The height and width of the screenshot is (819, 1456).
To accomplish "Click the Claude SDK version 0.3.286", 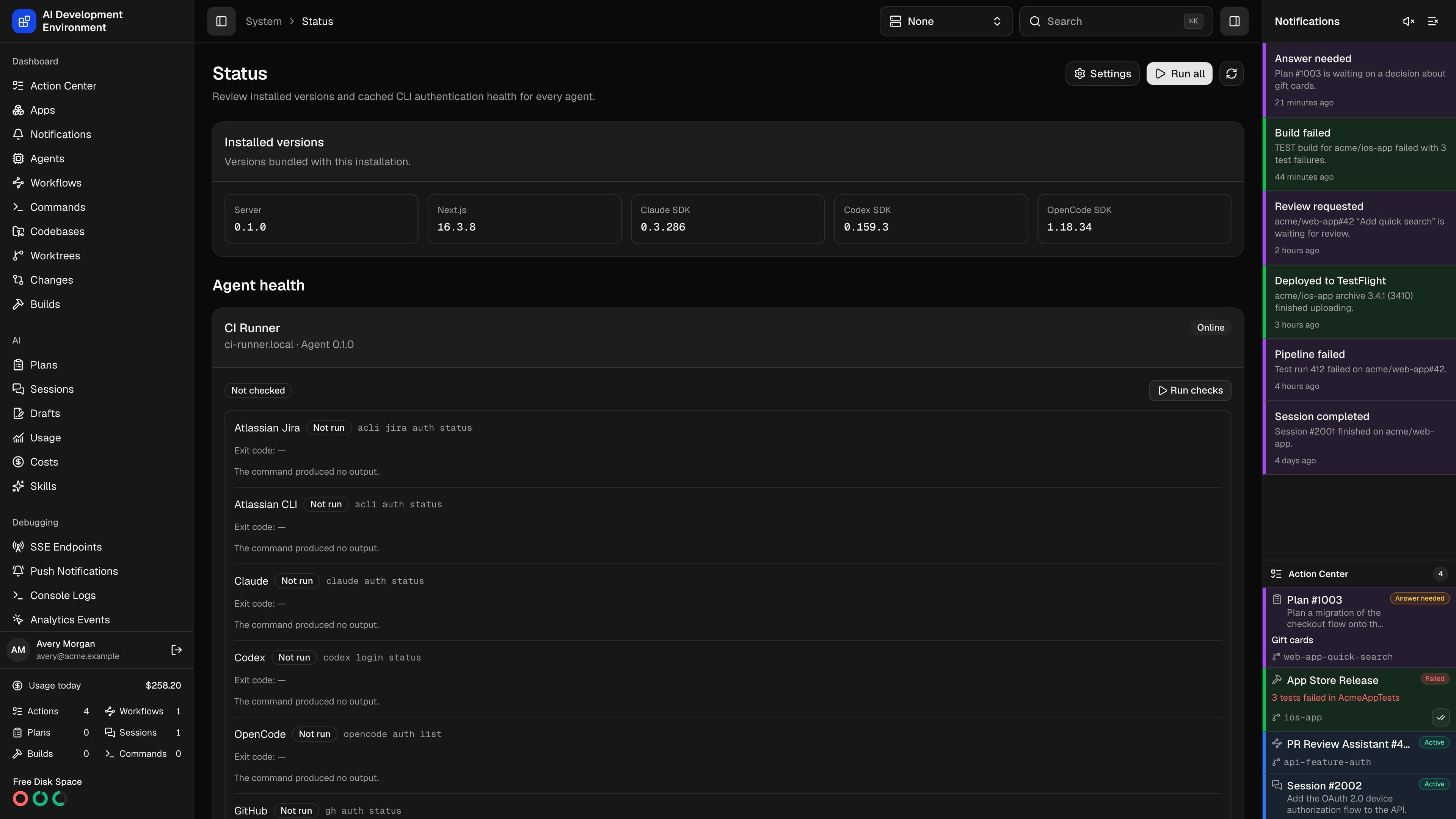I will tap(662, 227).
